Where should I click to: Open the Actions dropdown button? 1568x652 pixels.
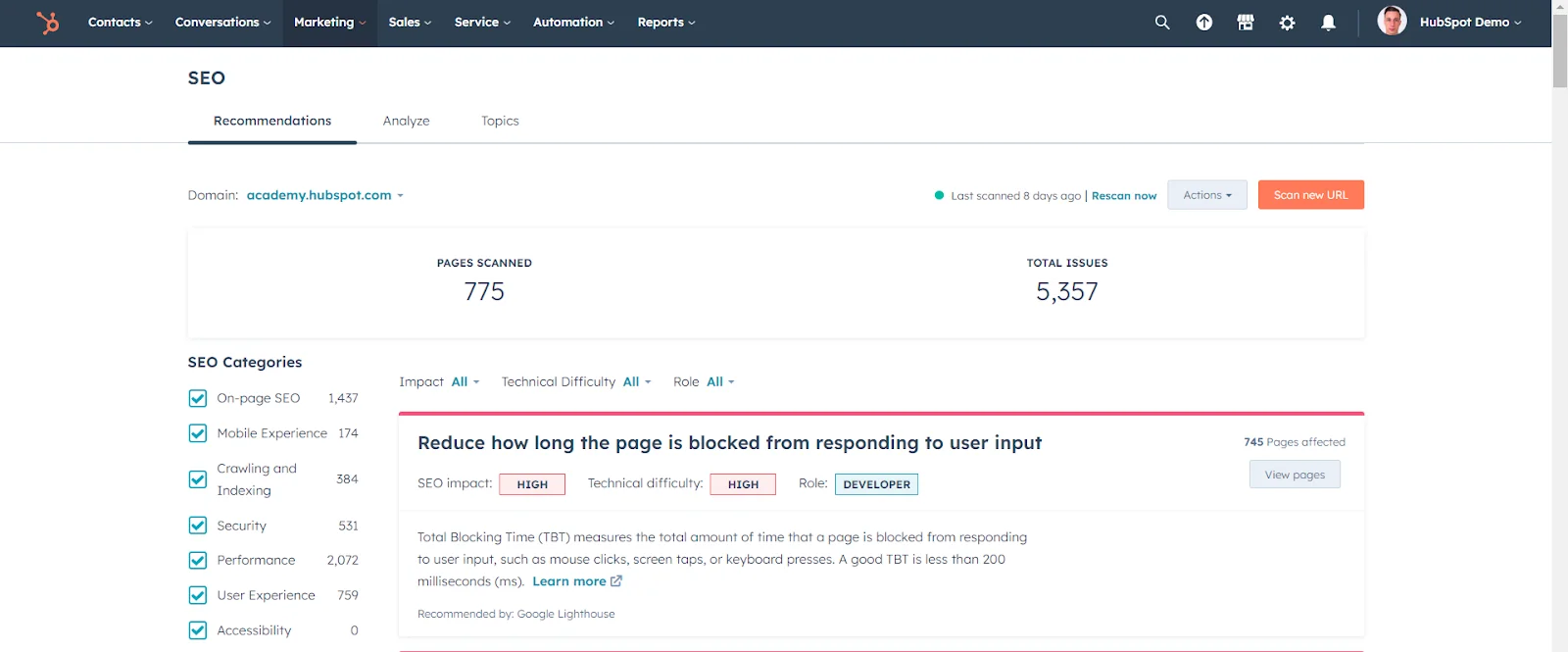[1206, 195]
